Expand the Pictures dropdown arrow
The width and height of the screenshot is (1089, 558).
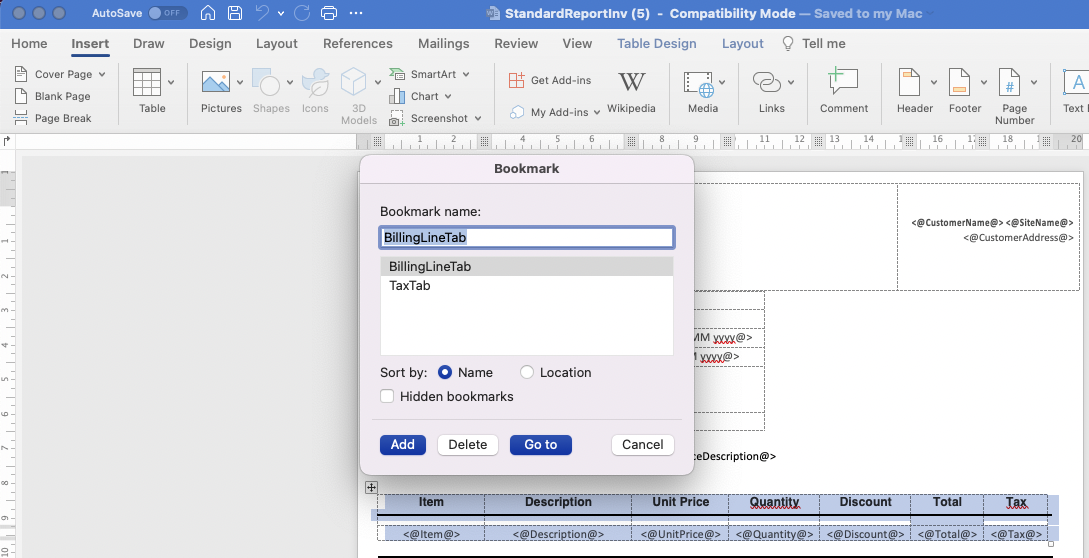[240, 82]
